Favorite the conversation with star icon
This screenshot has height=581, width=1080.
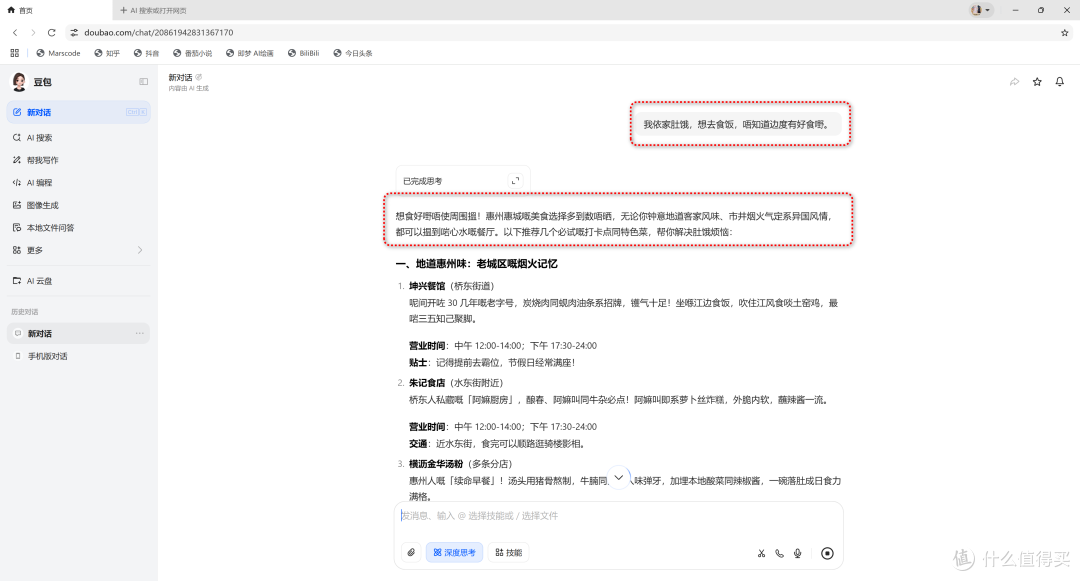[1037, 82]
